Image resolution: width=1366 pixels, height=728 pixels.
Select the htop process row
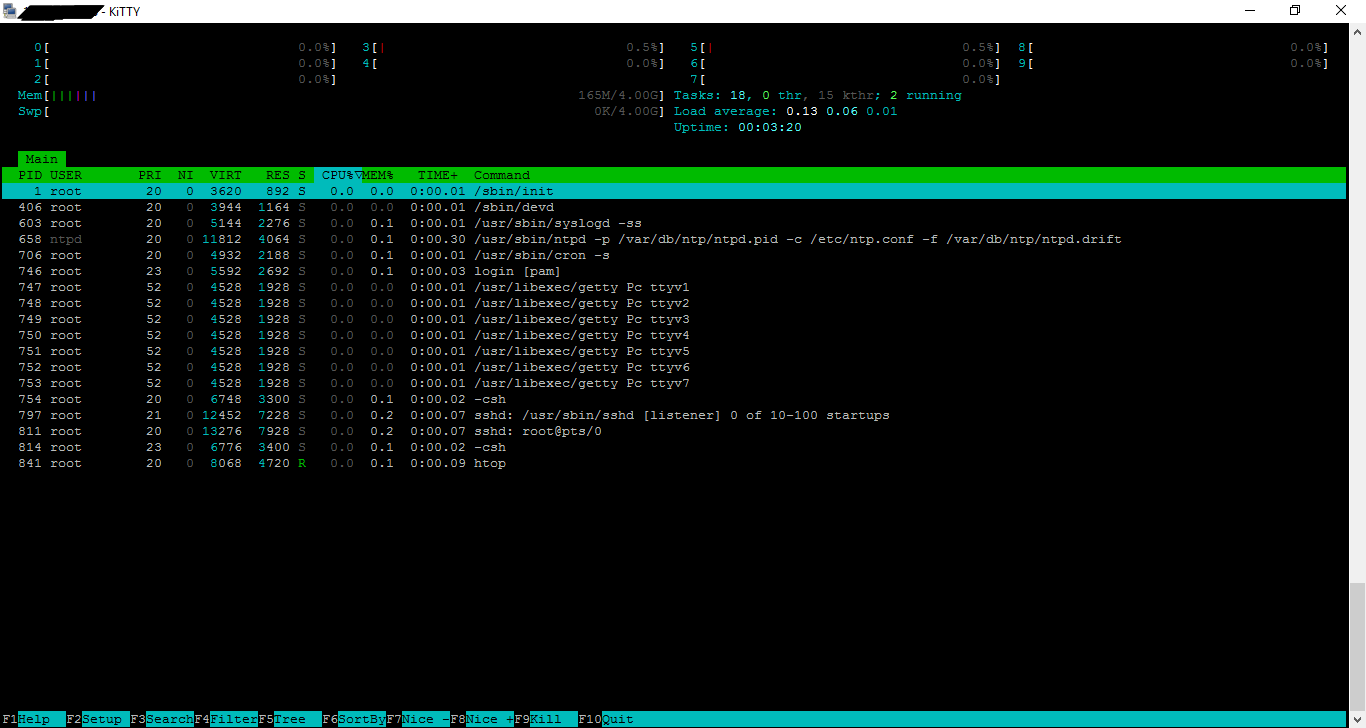[400, 463]
